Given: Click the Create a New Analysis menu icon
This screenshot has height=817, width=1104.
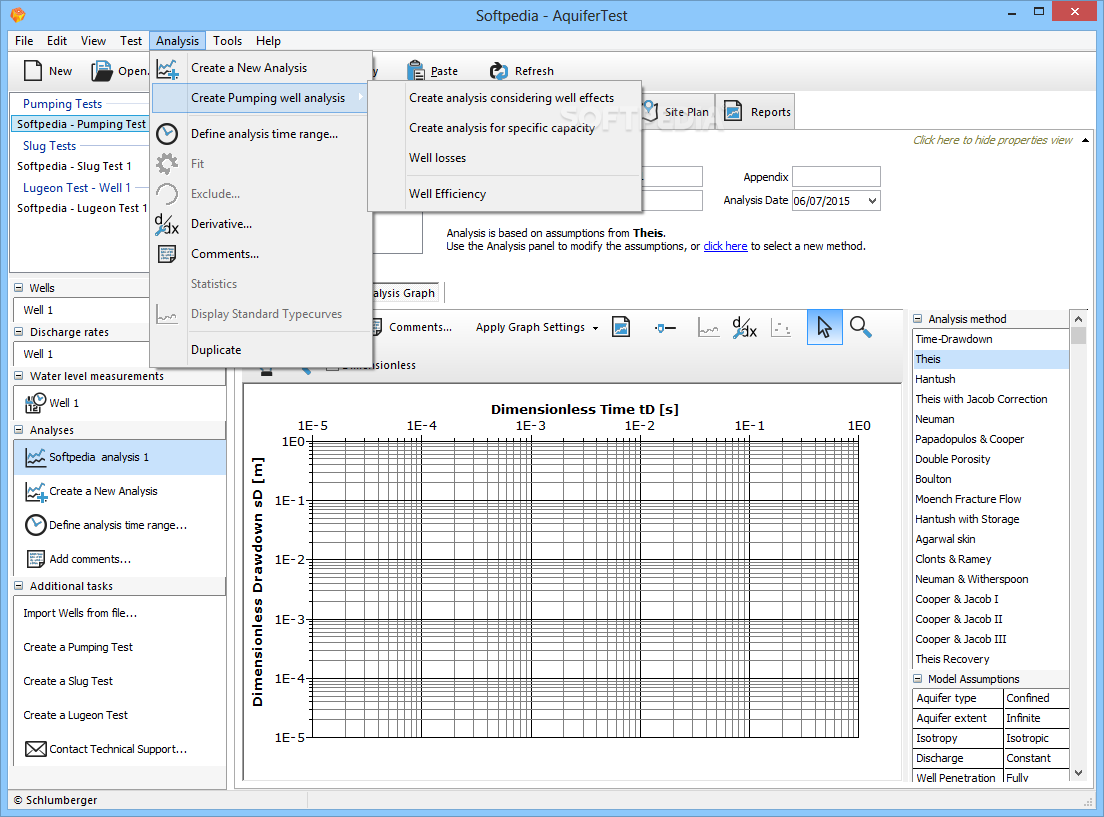Looking at the screenshot, I should tap(168, 68).
